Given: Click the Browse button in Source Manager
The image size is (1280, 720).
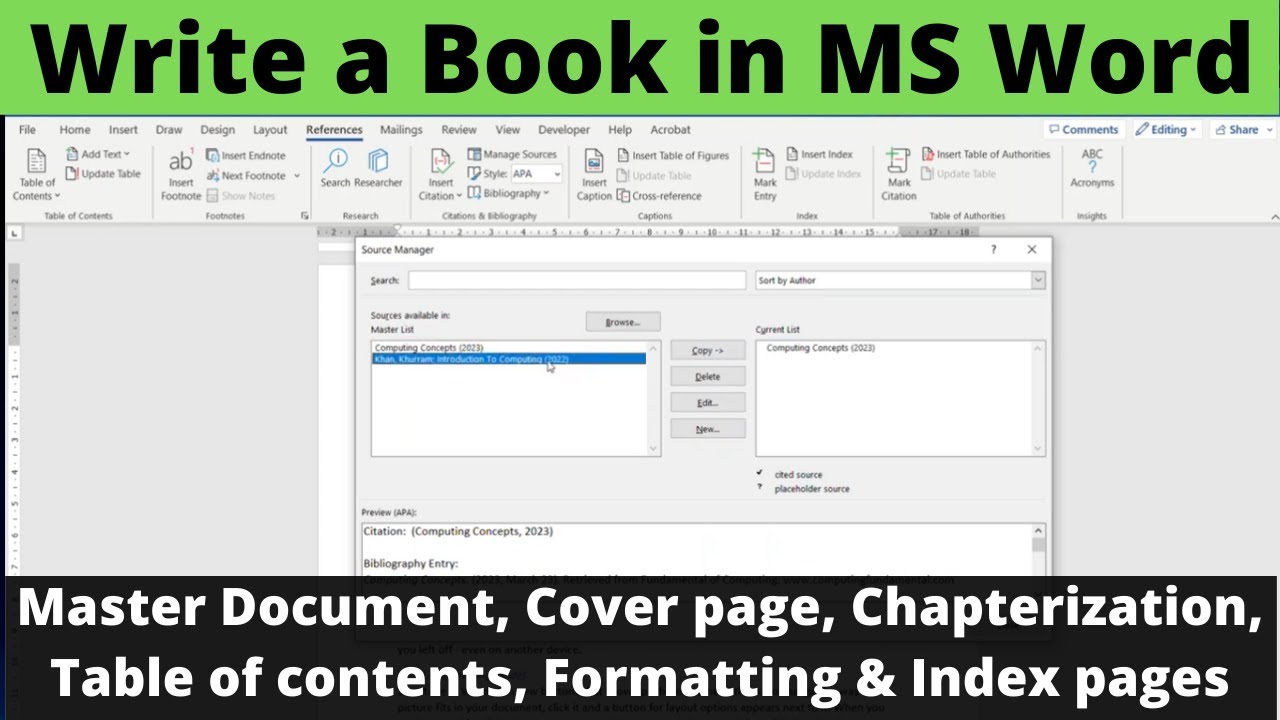Looking at the screenshot, I should click(x=623, y=321).
